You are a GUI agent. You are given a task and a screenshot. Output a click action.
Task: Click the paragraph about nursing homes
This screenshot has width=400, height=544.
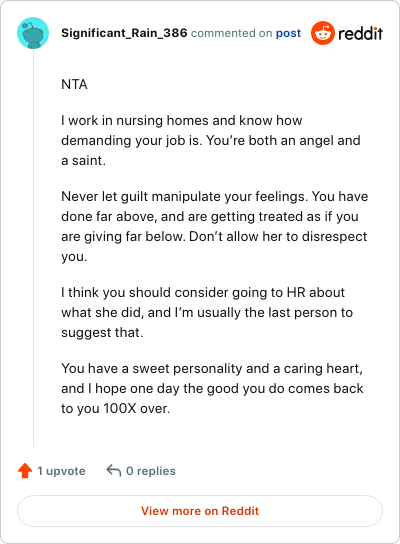[211, 141]
